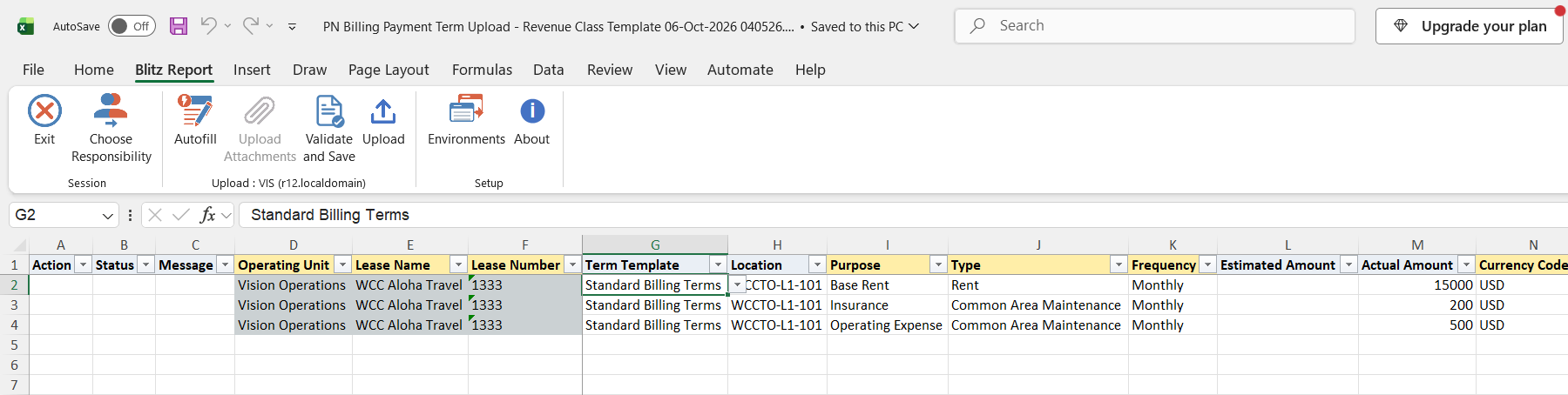Switch to the Help tab
The image size is (1568, 395).
810,70
